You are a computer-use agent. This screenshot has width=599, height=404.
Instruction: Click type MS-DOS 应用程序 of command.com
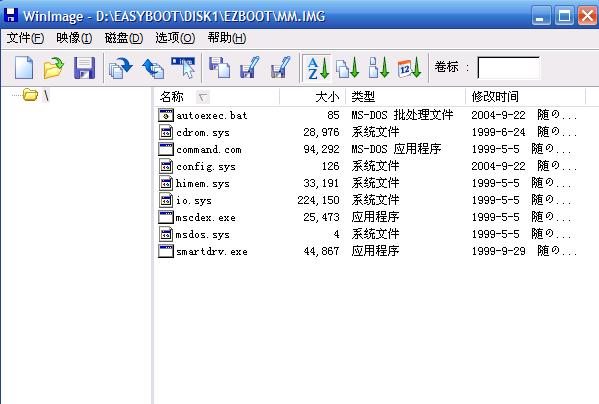tap(396, 149)
